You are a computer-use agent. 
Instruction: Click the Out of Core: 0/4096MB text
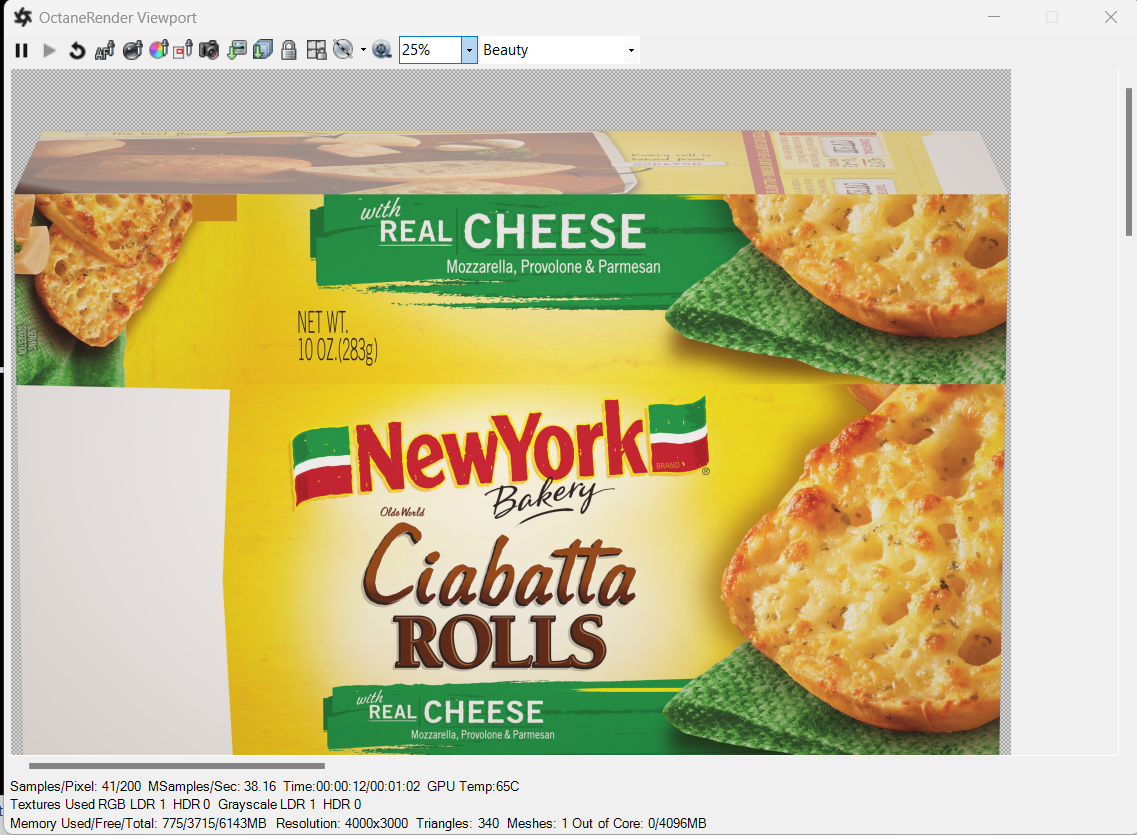coord(639,823)
